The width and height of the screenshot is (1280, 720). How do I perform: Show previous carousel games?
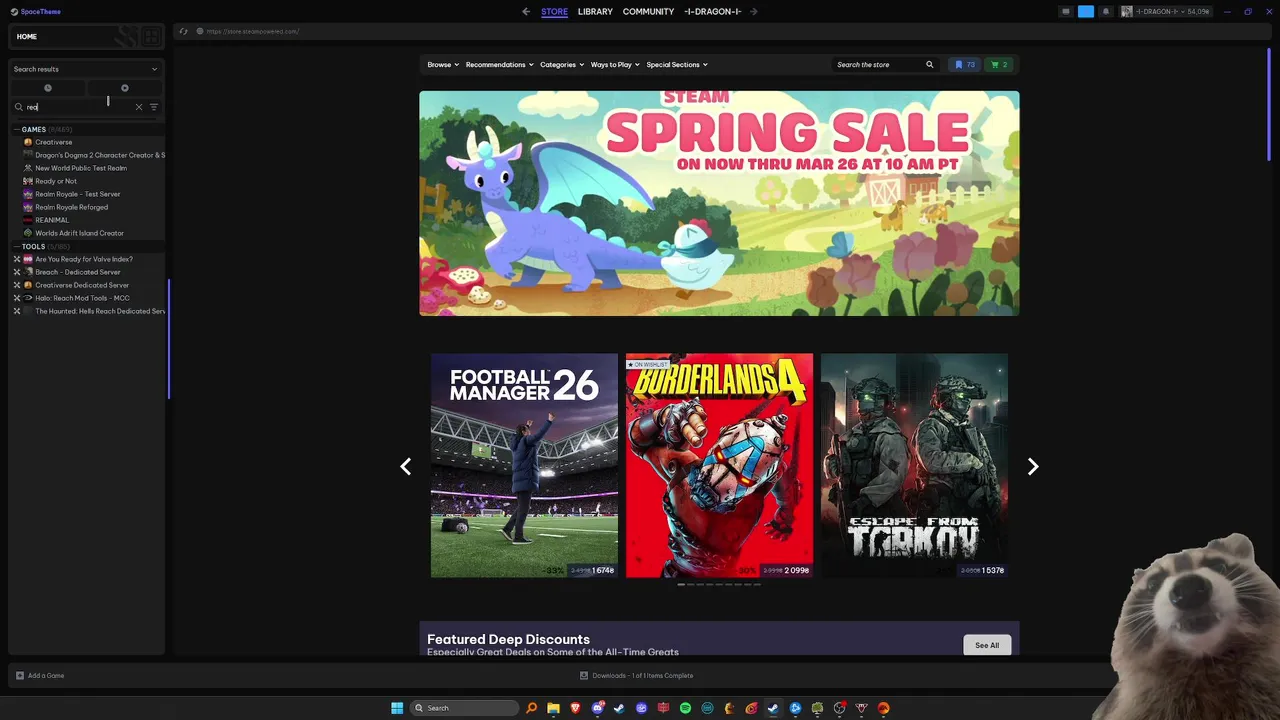(405, 466)
